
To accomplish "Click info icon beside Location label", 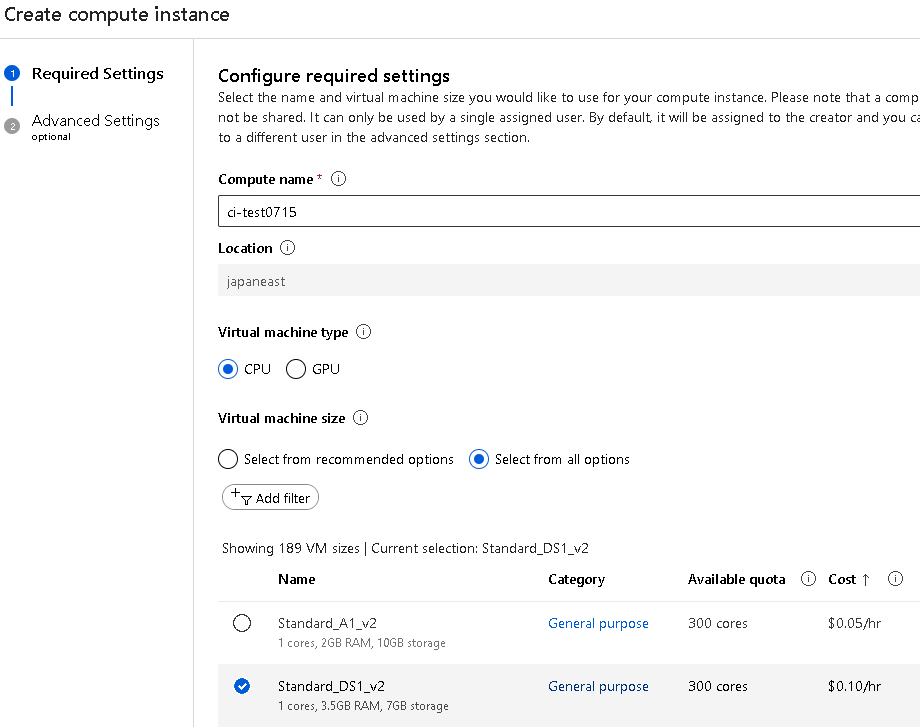I will [x=288, y=248].
